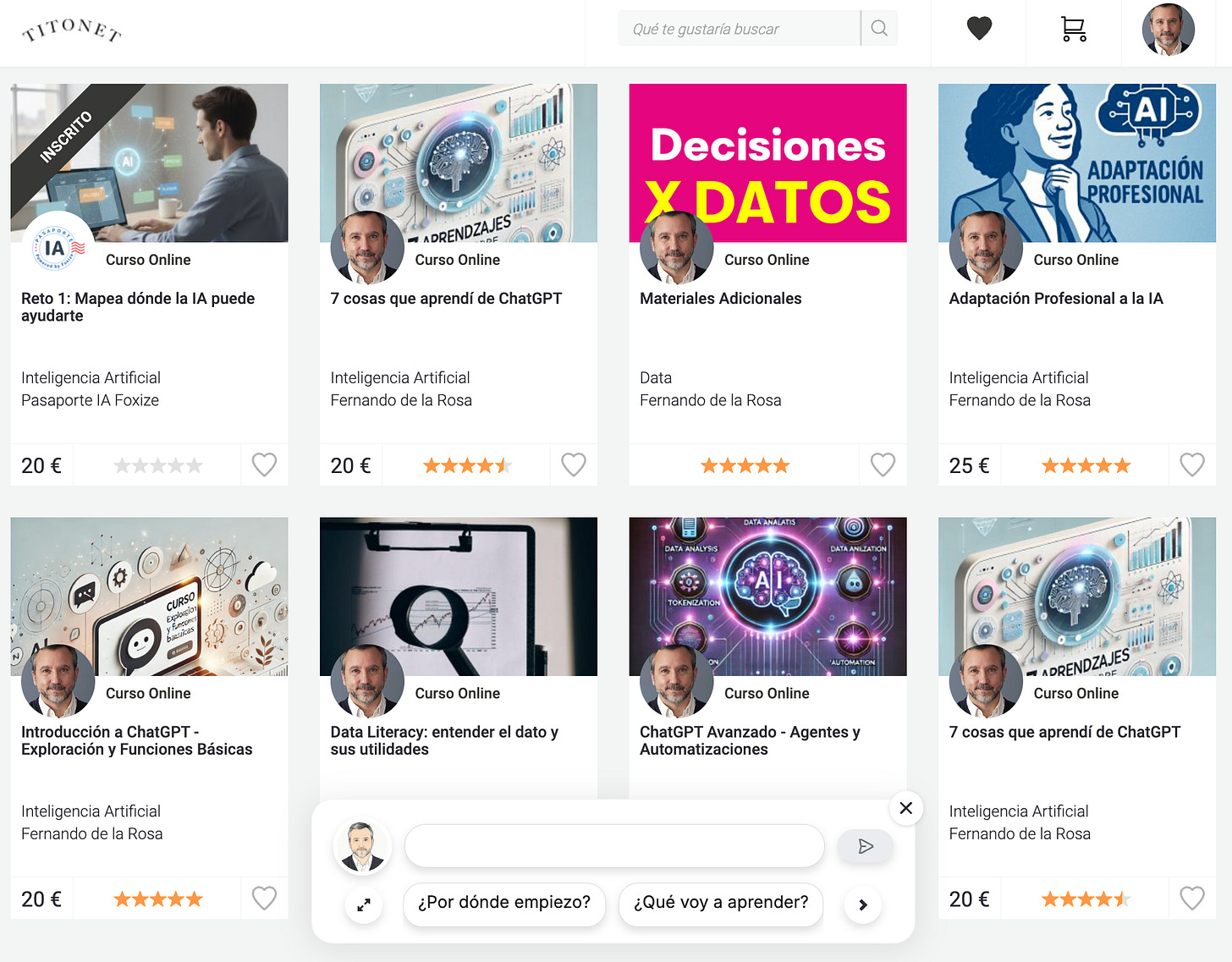1232x962 pixels.
Task: Select the ¿Por dónde empiezo? suggestion
Action: click(504, 903)
